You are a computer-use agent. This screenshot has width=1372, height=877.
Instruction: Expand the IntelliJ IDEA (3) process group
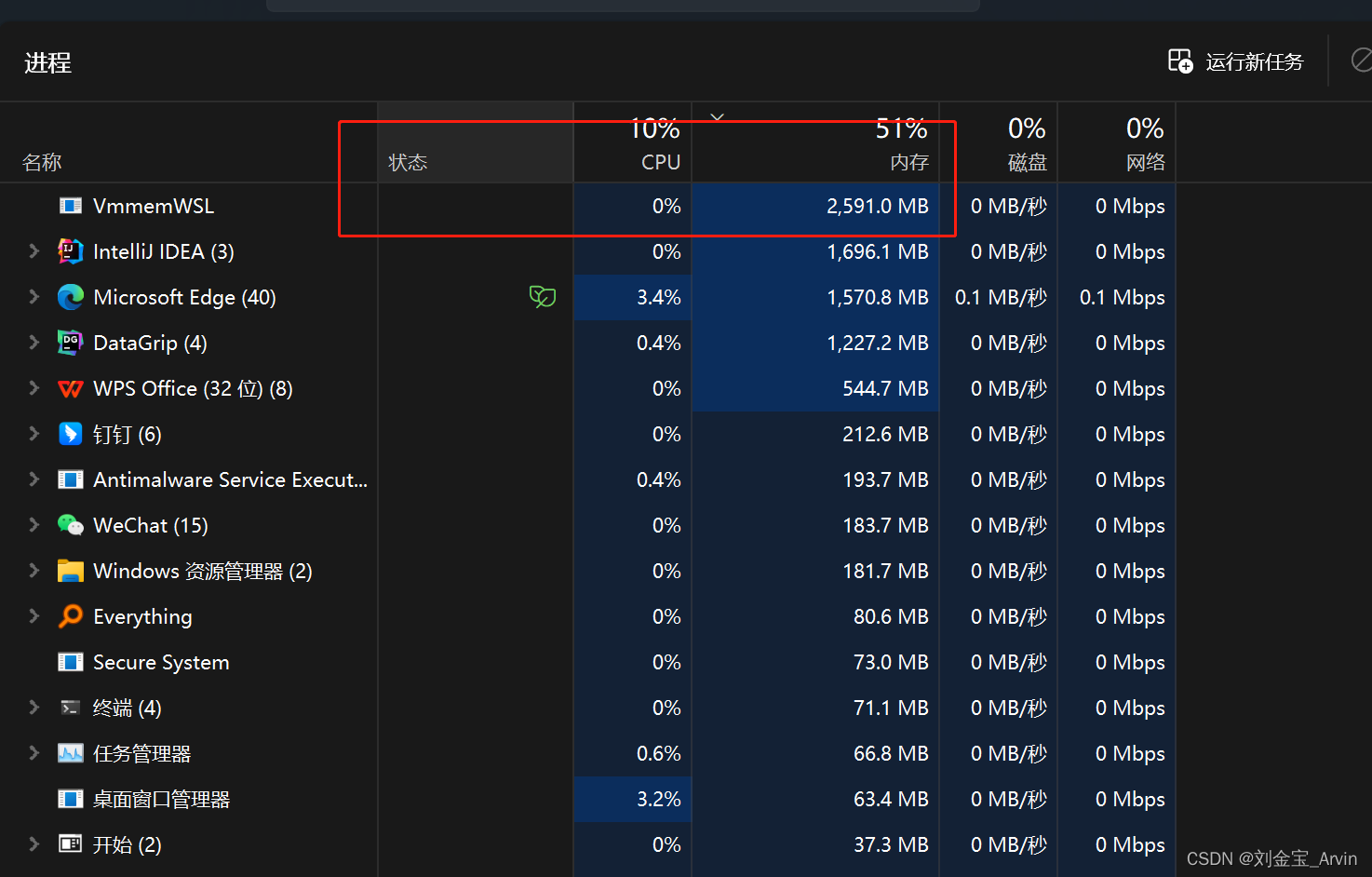point(34,250)
